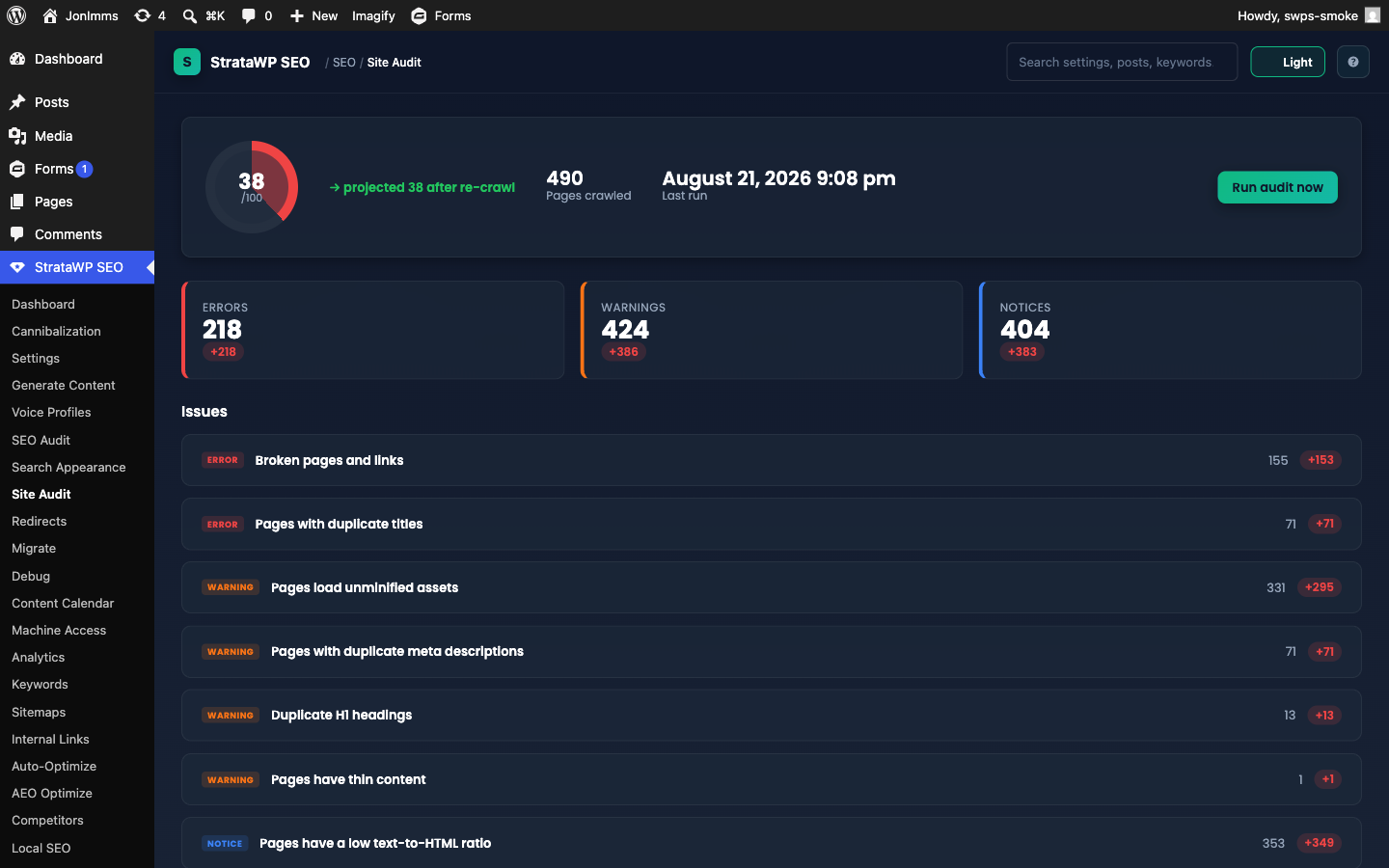Select Site Audit in sidebar
Image resolution: width=1389 pixels, height=868 pixels.
coord(41,494)
